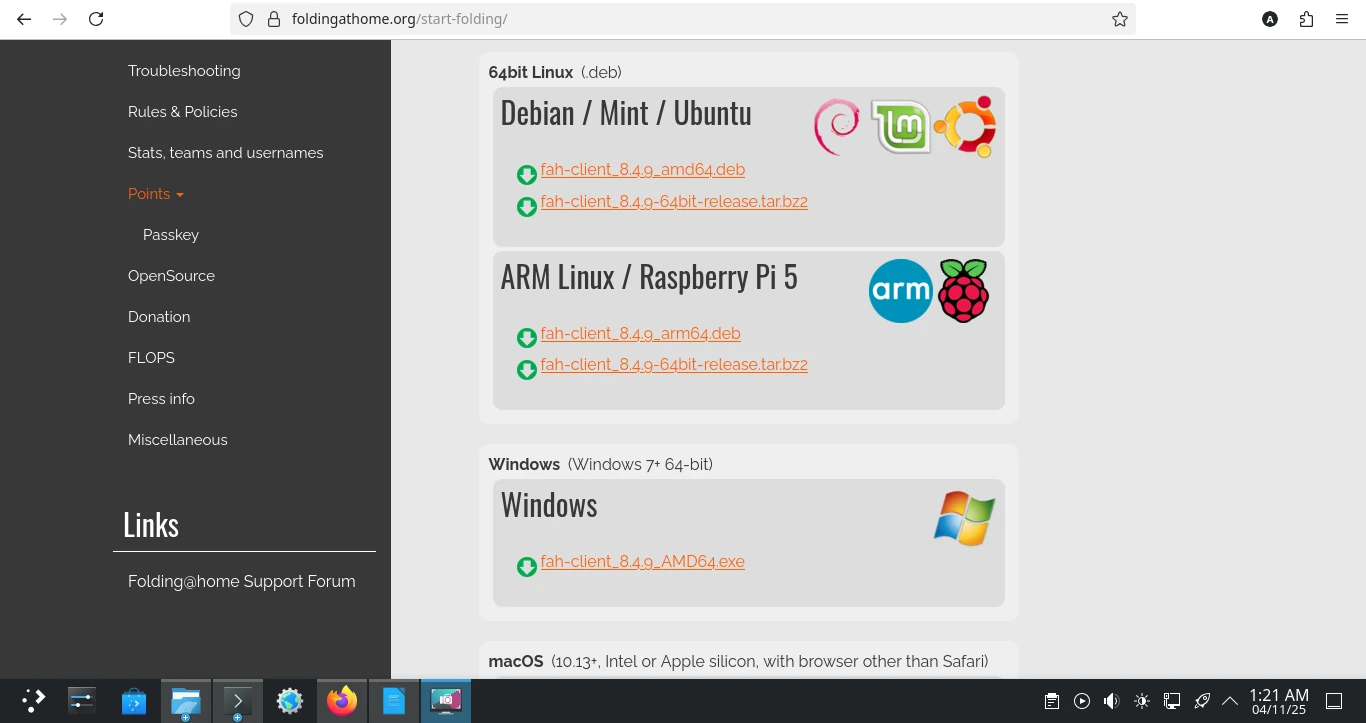The width and height of the screenshot is (1366, 723).
Task: Open the brightness control in the system tray
Action: pos(1141,700)
